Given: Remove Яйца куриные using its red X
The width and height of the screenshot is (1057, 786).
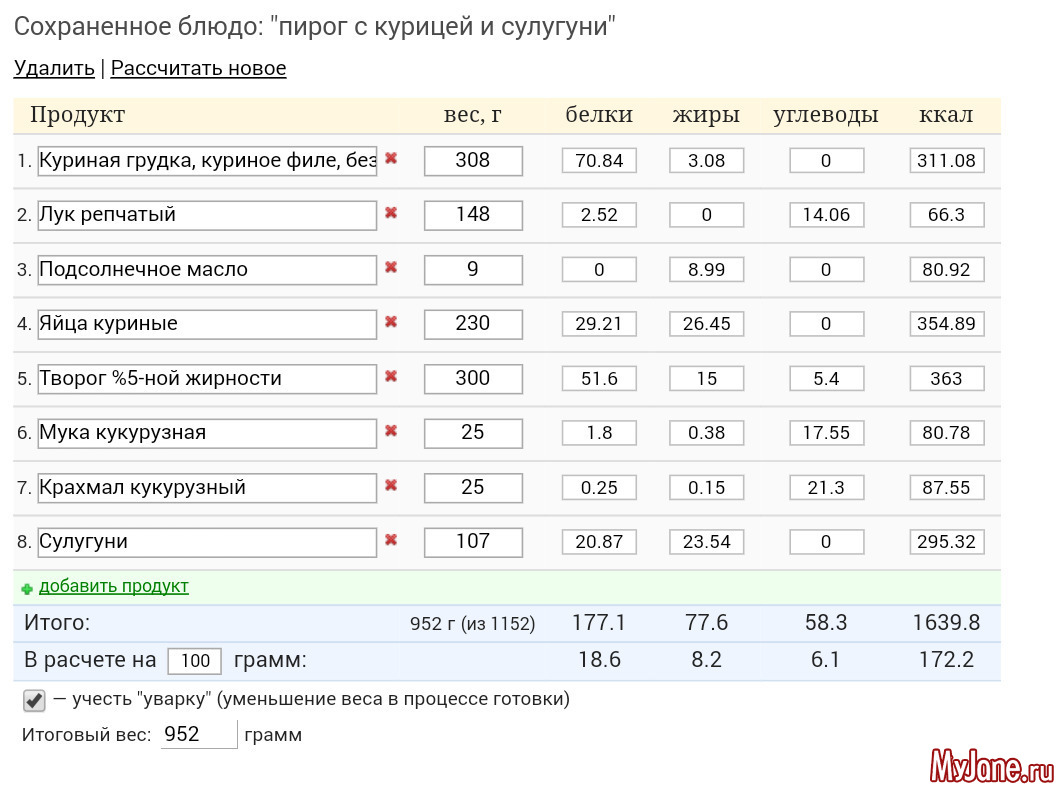Looking at the screenshot, I should pyautogui.click(x=391, y=322).
